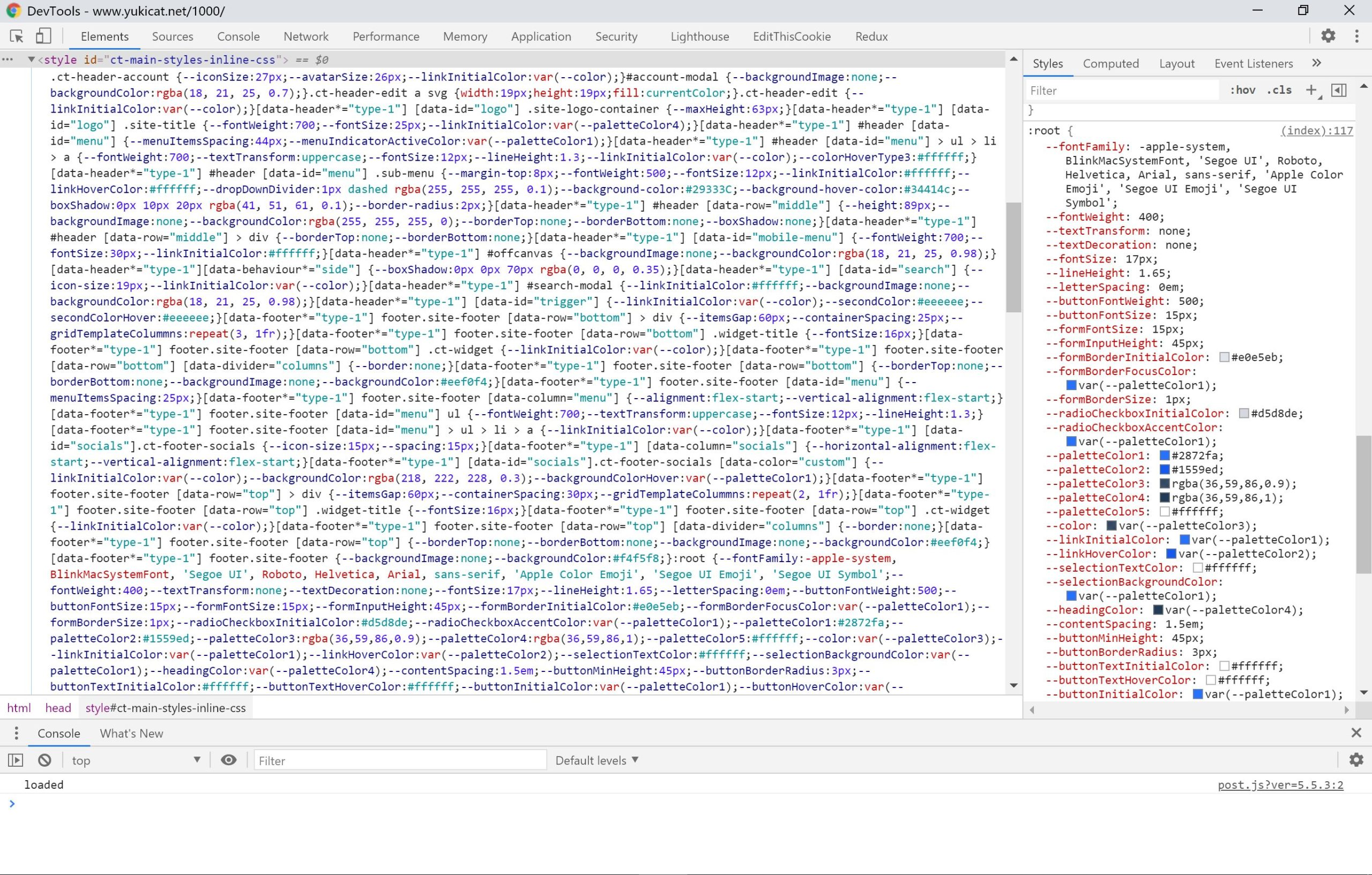
Task: Toggle the :hov element state button
Action: tap(1242, 90)
